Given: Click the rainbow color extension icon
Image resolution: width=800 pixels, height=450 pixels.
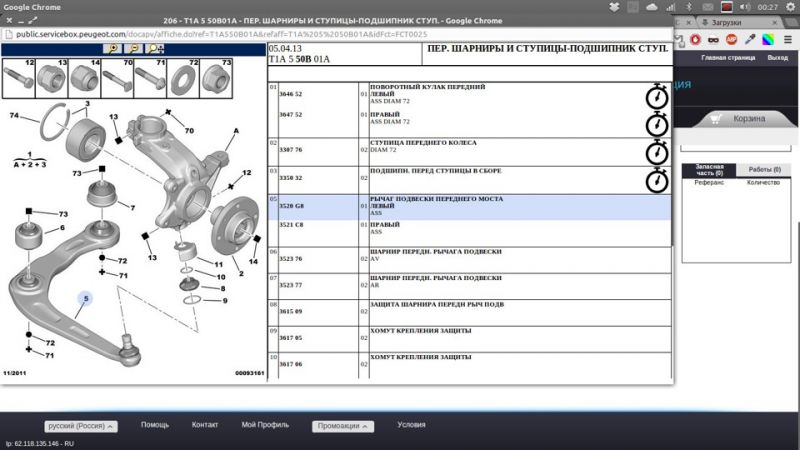Looking at the screenshot, I should click(x=768, y=39).
